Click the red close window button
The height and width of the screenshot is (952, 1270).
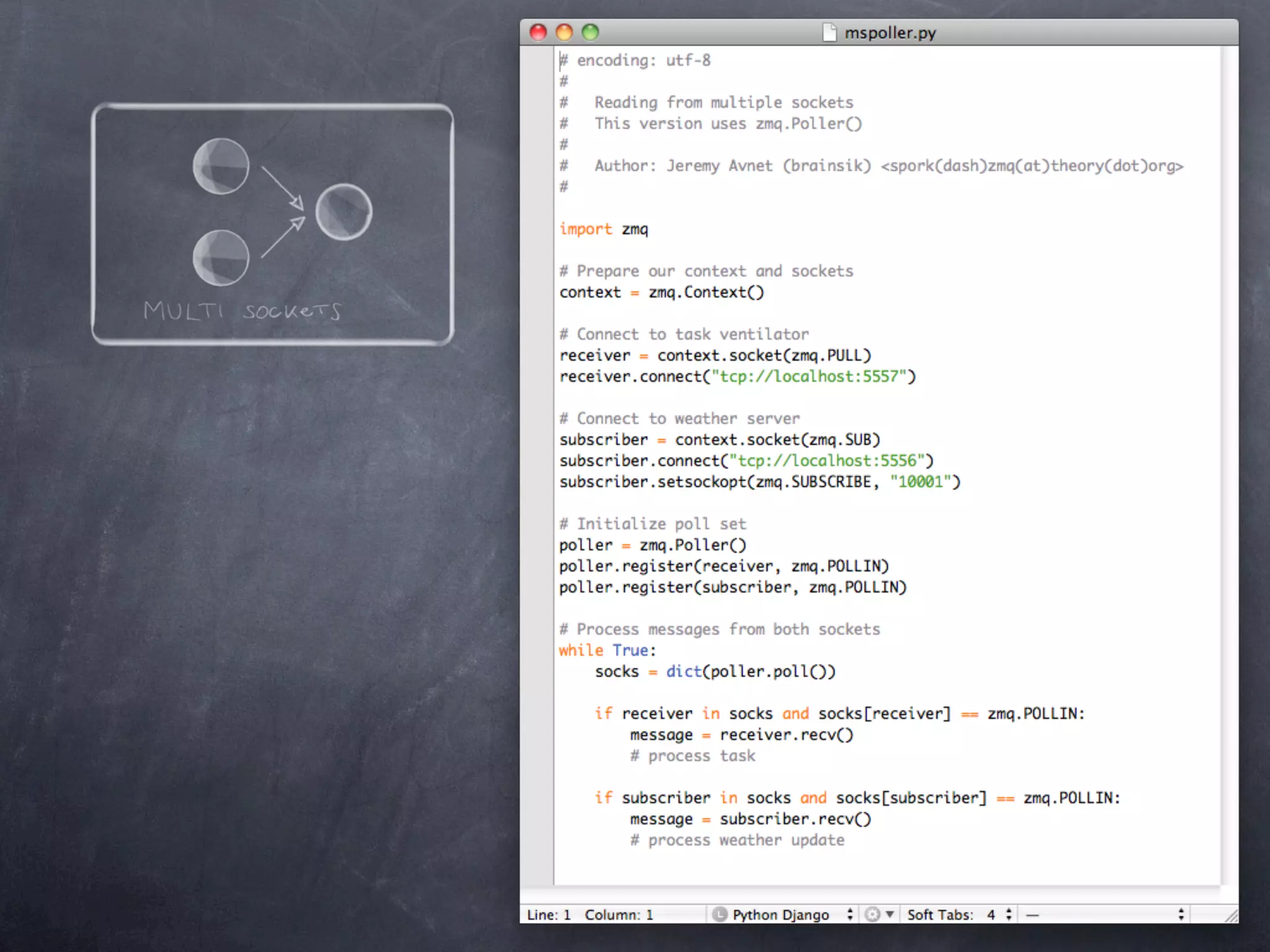pos(538,32)
